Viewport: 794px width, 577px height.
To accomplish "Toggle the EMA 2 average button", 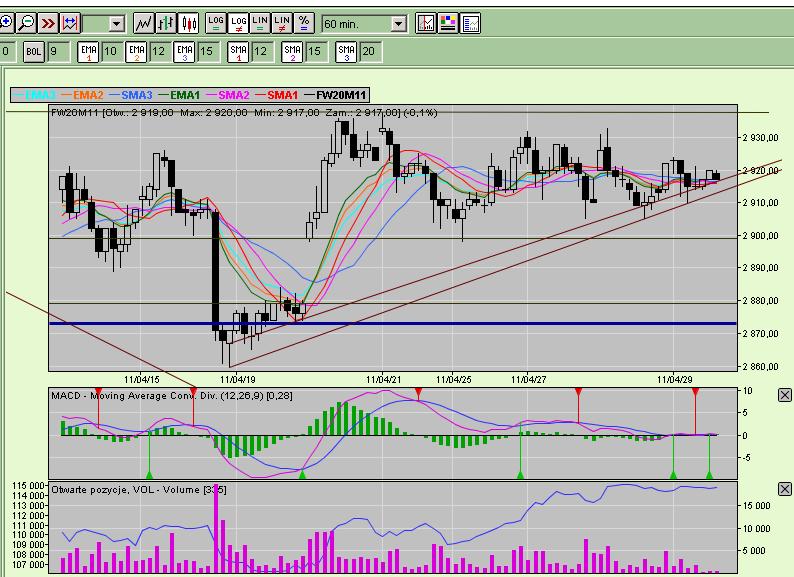I will point(136,51).
